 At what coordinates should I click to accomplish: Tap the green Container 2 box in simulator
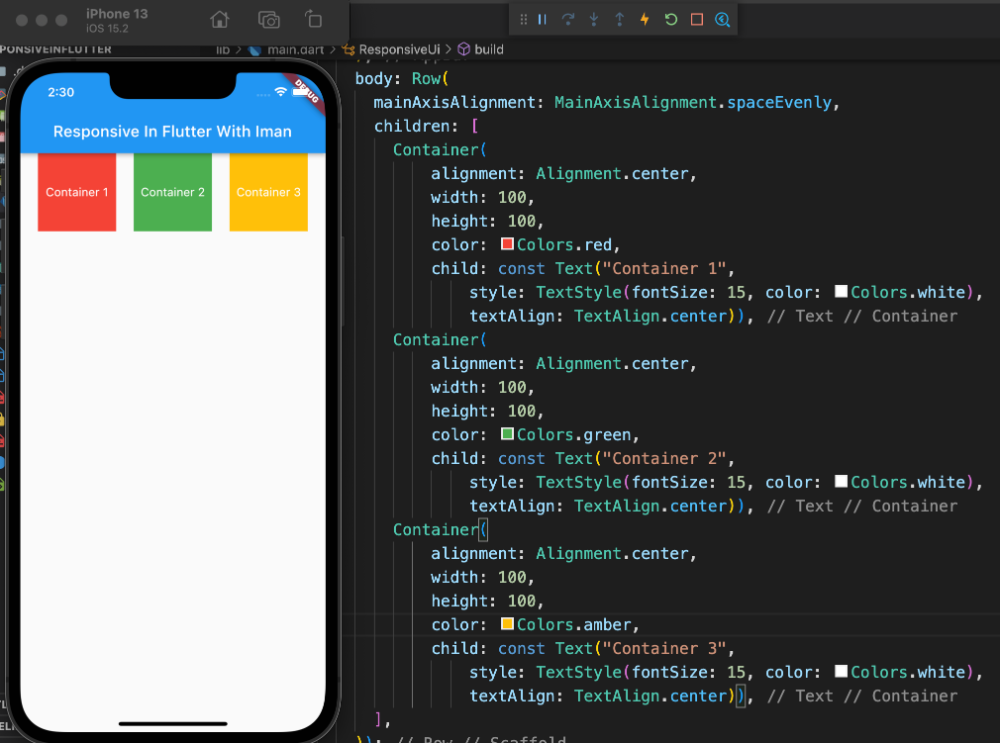click(x=173, y=192)
